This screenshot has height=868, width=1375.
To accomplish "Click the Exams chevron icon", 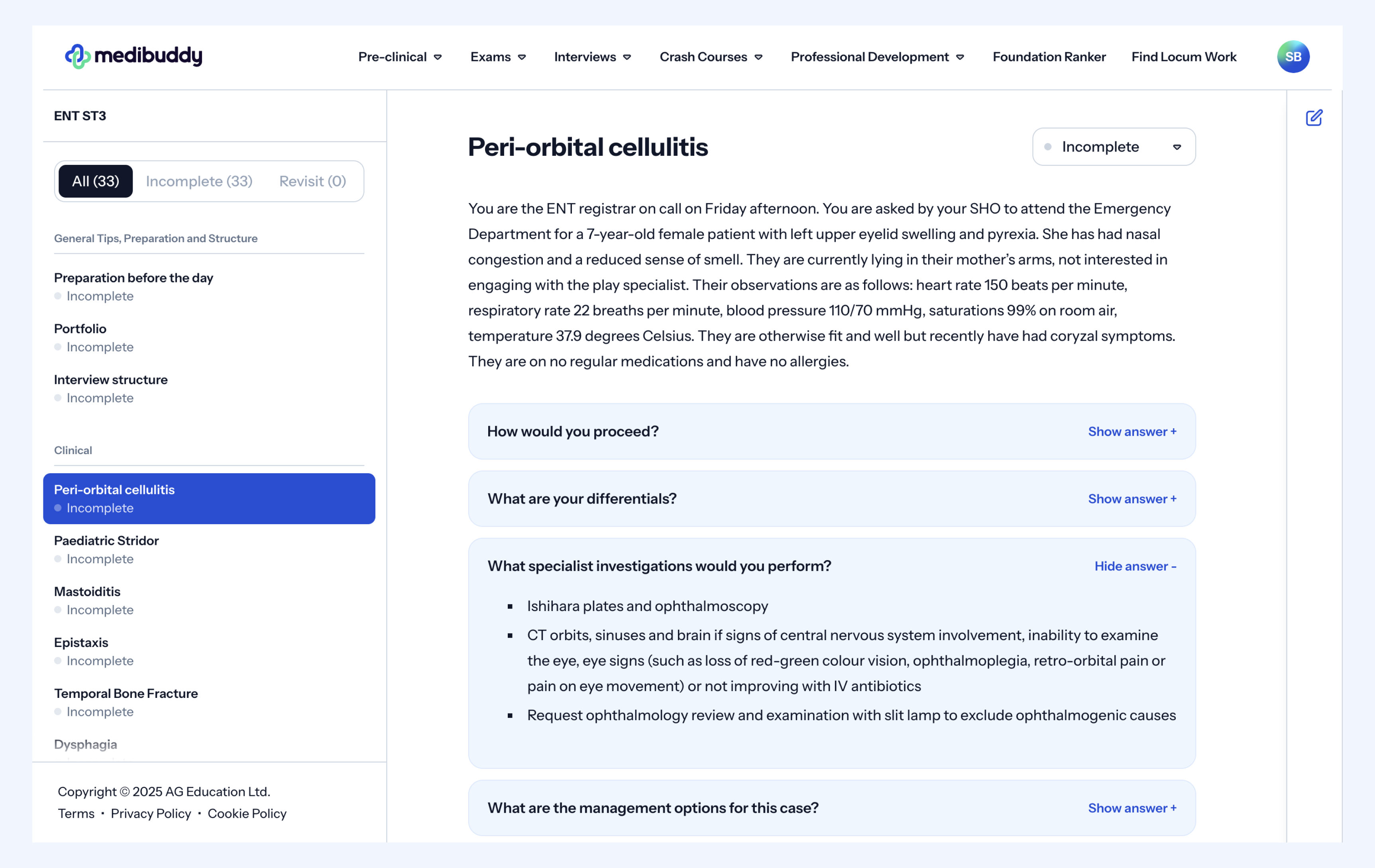I will [x=522, y=57].
